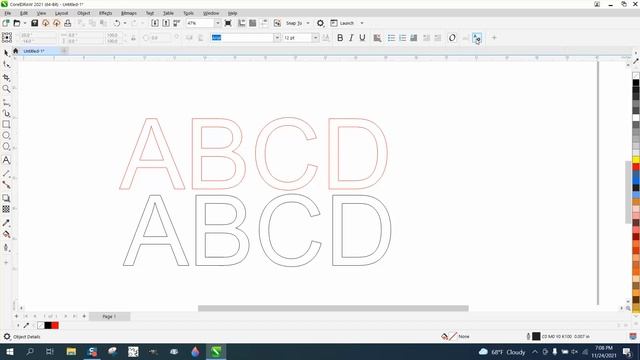This screenshot has width=640, height=360.
Task: Pick the black swatch in document palette
Action: coord(48,325)
